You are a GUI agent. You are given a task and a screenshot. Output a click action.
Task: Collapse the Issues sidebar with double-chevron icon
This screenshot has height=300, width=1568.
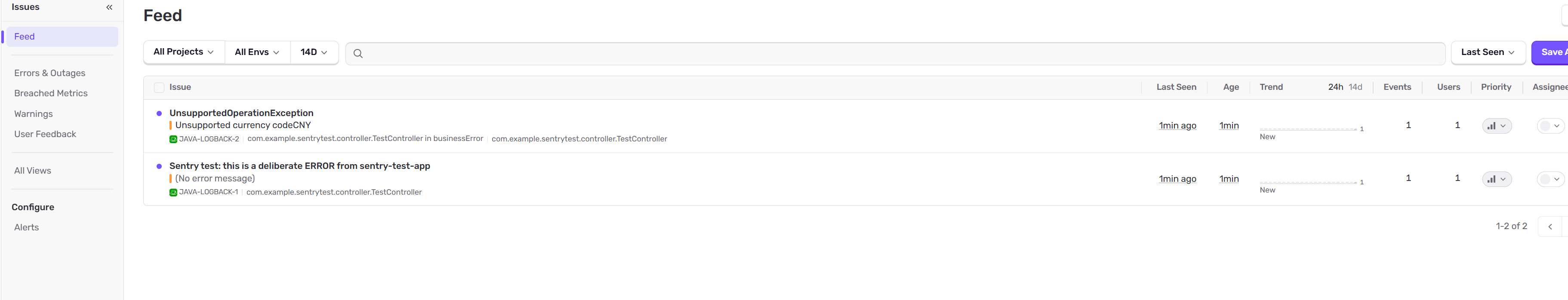110,7
